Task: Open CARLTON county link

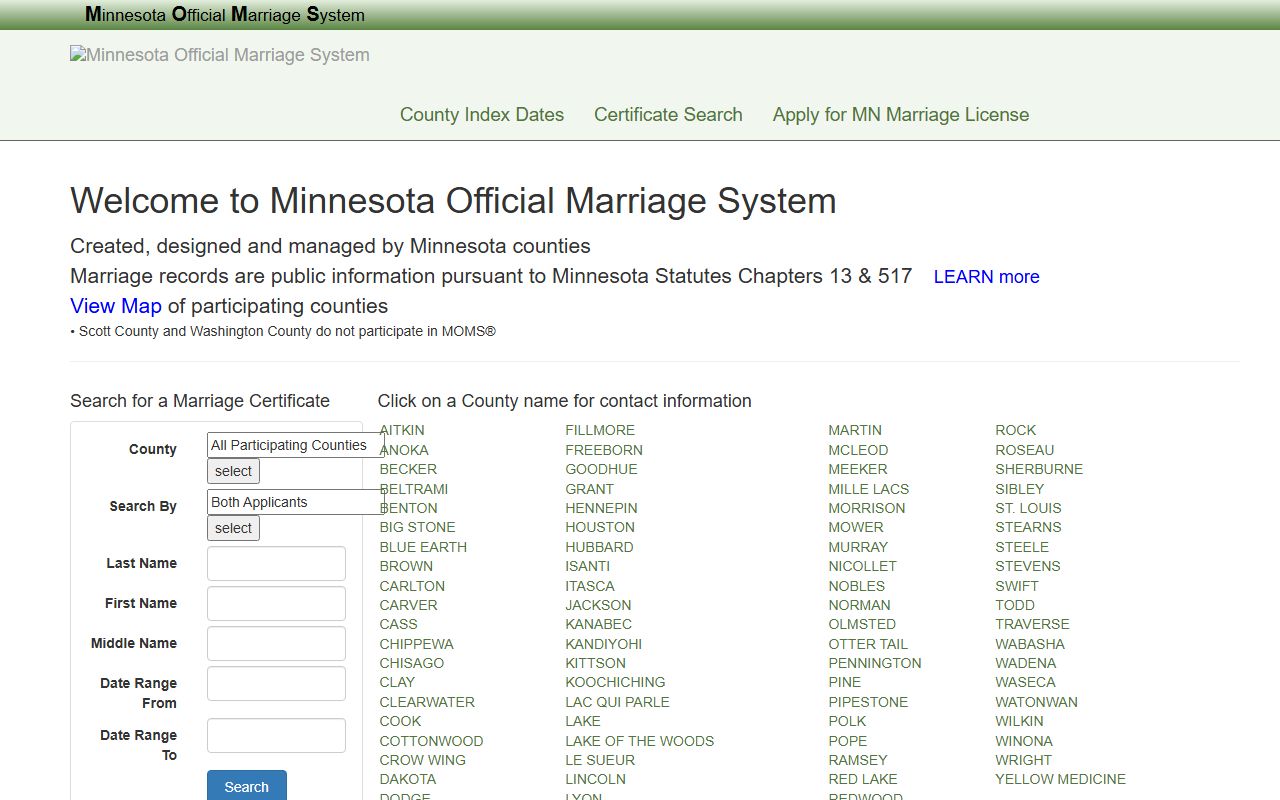Action: tap(412, 586)
